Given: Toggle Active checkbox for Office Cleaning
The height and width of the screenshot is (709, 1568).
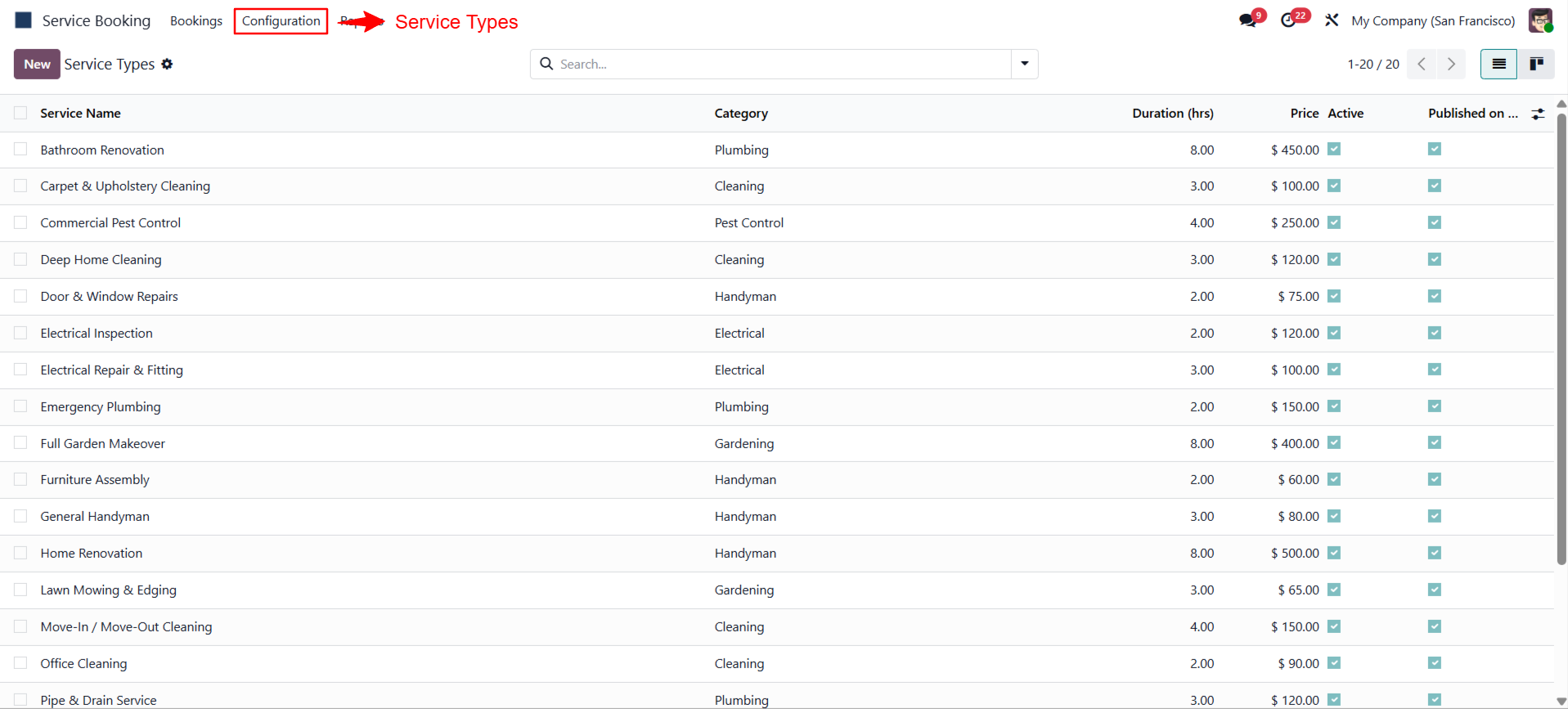Looking at the screenshot, I should tap(1334, 663).
